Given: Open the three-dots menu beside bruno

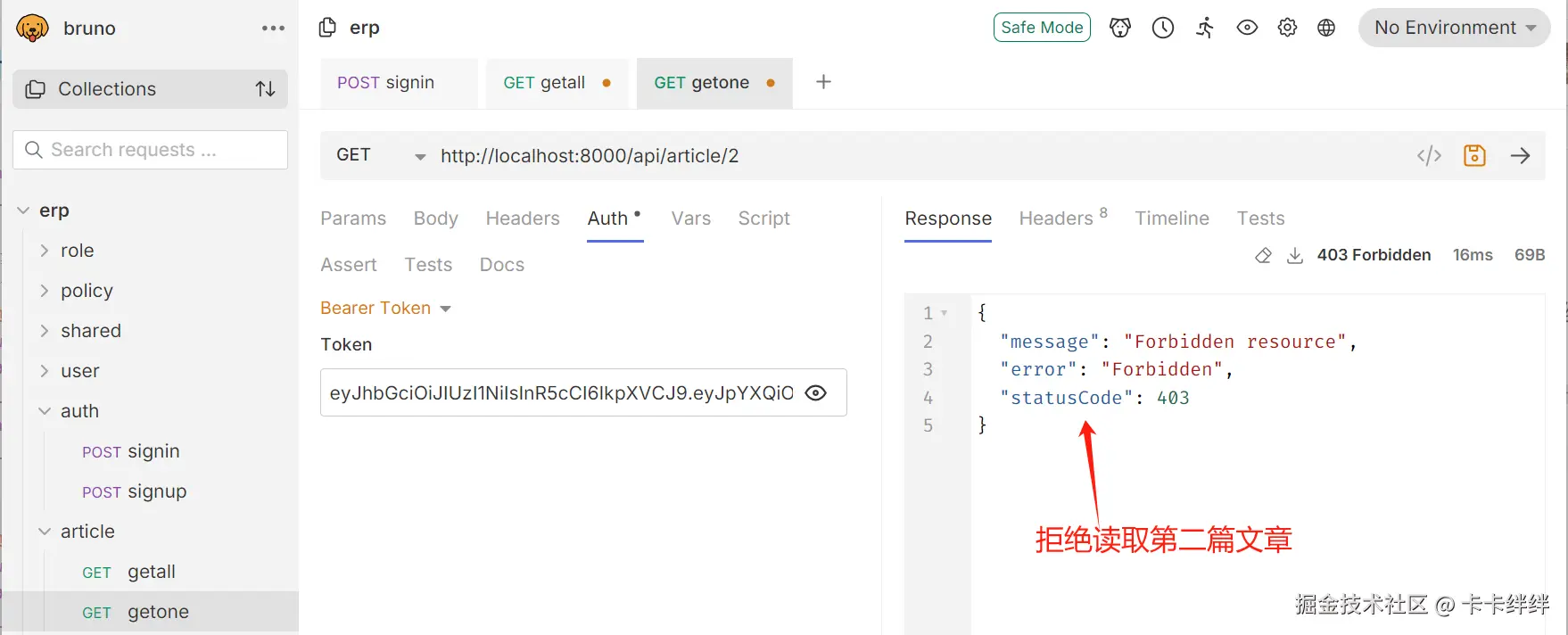Looking at the screenshot, I should point(273,29).
